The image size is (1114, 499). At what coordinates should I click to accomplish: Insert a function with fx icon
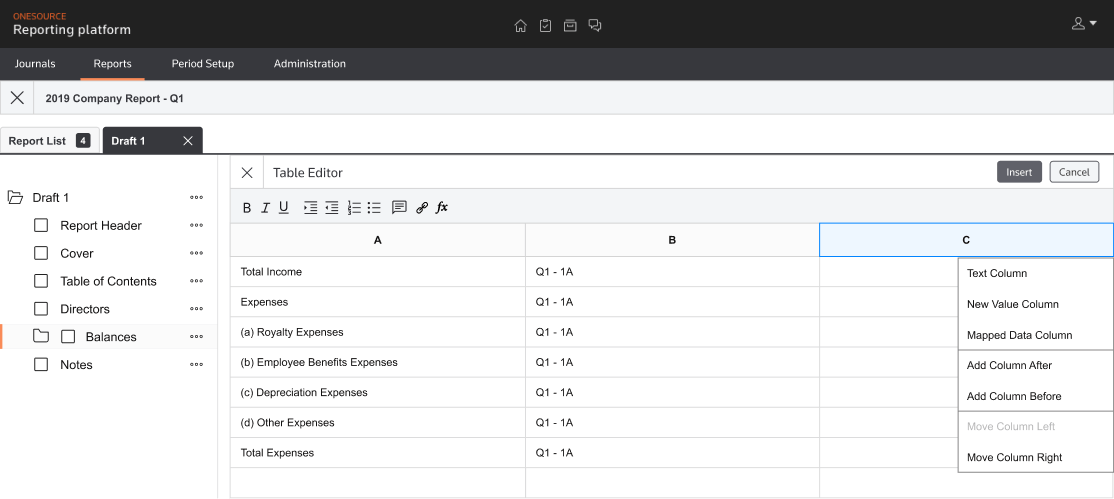coord(442,208)
